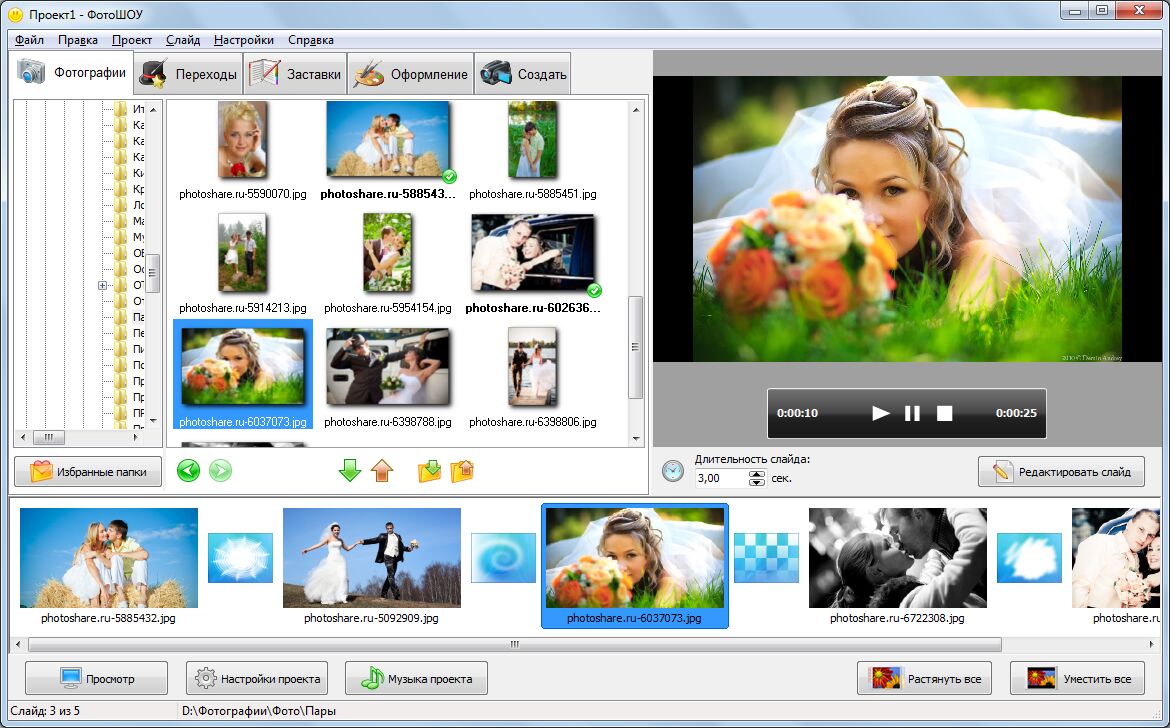Screen dimensions: 1170x728
Task: Decrease slide duration with down stepper
Action: pos(757,483)
